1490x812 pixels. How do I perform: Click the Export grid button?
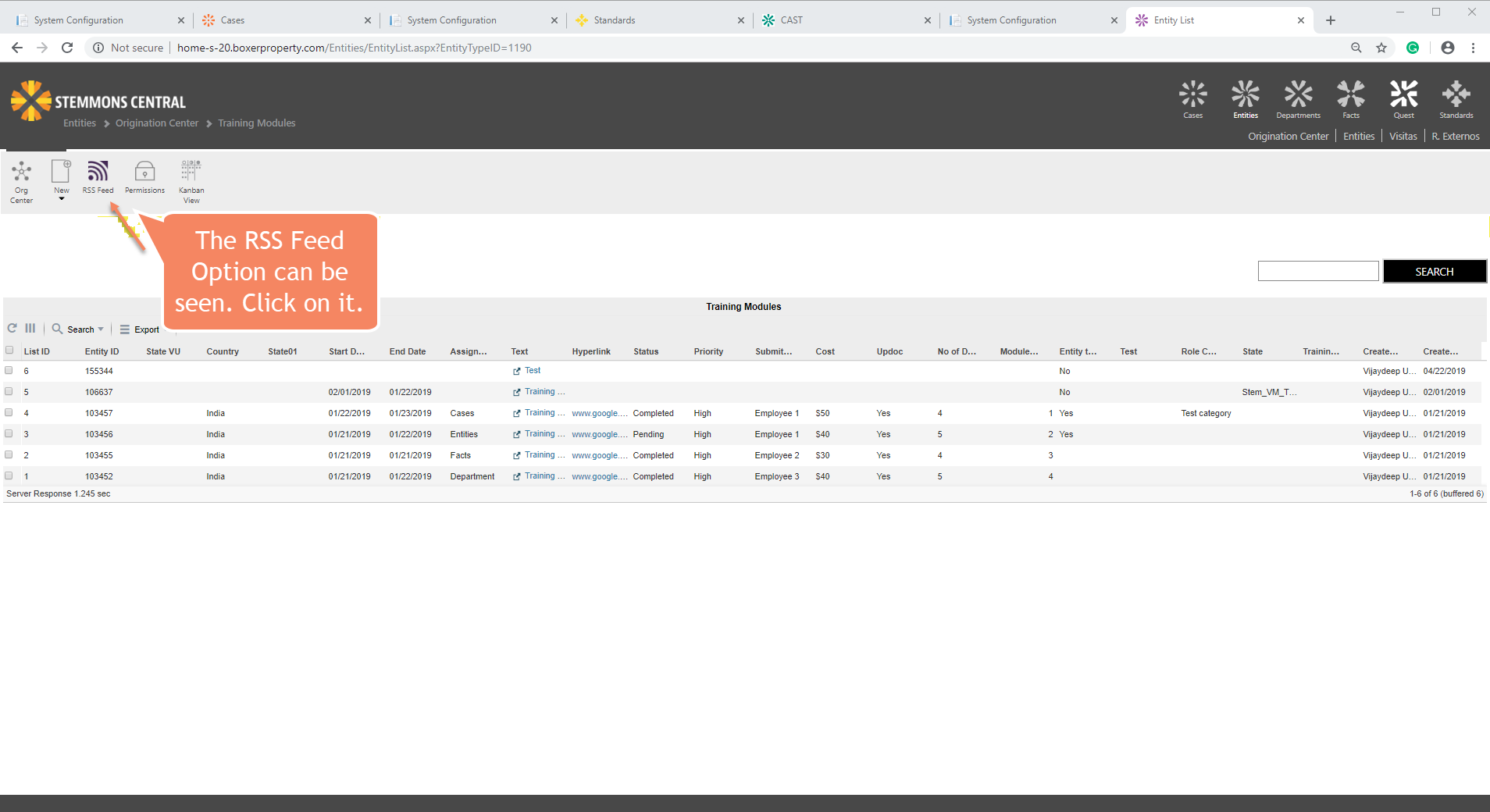point(140,329)
